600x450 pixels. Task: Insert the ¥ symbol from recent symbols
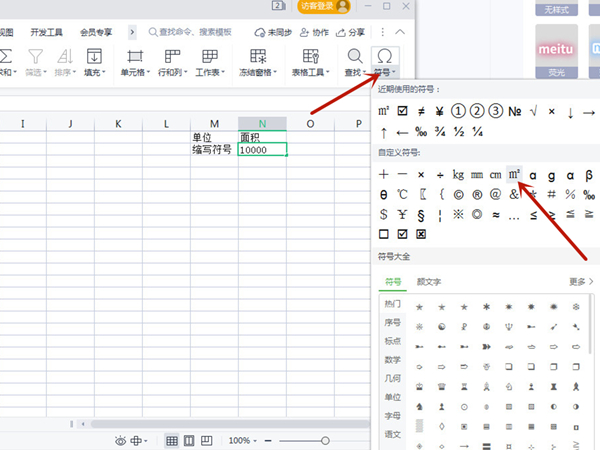(440, 111)
